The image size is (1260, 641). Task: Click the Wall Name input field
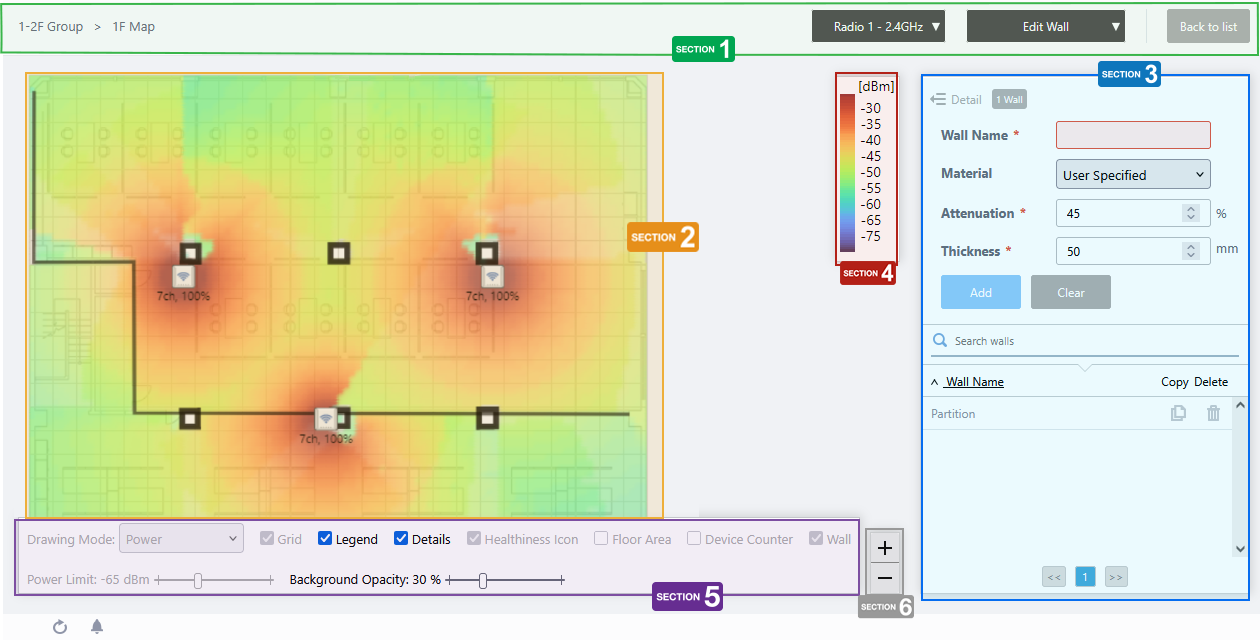point(1133,135)
